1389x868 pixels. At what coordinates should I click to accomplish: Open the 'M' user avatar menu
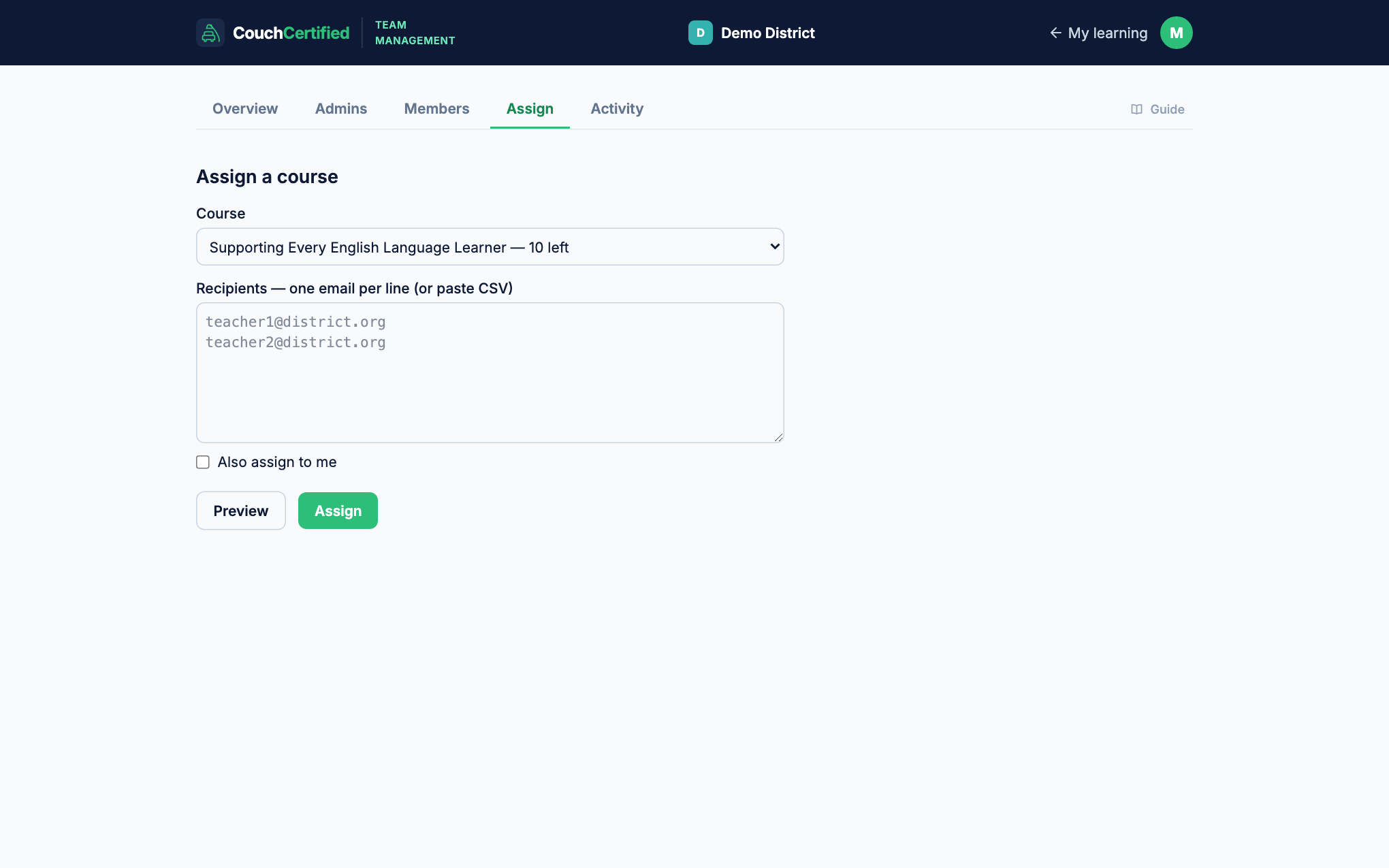[x=1176, y=33]
